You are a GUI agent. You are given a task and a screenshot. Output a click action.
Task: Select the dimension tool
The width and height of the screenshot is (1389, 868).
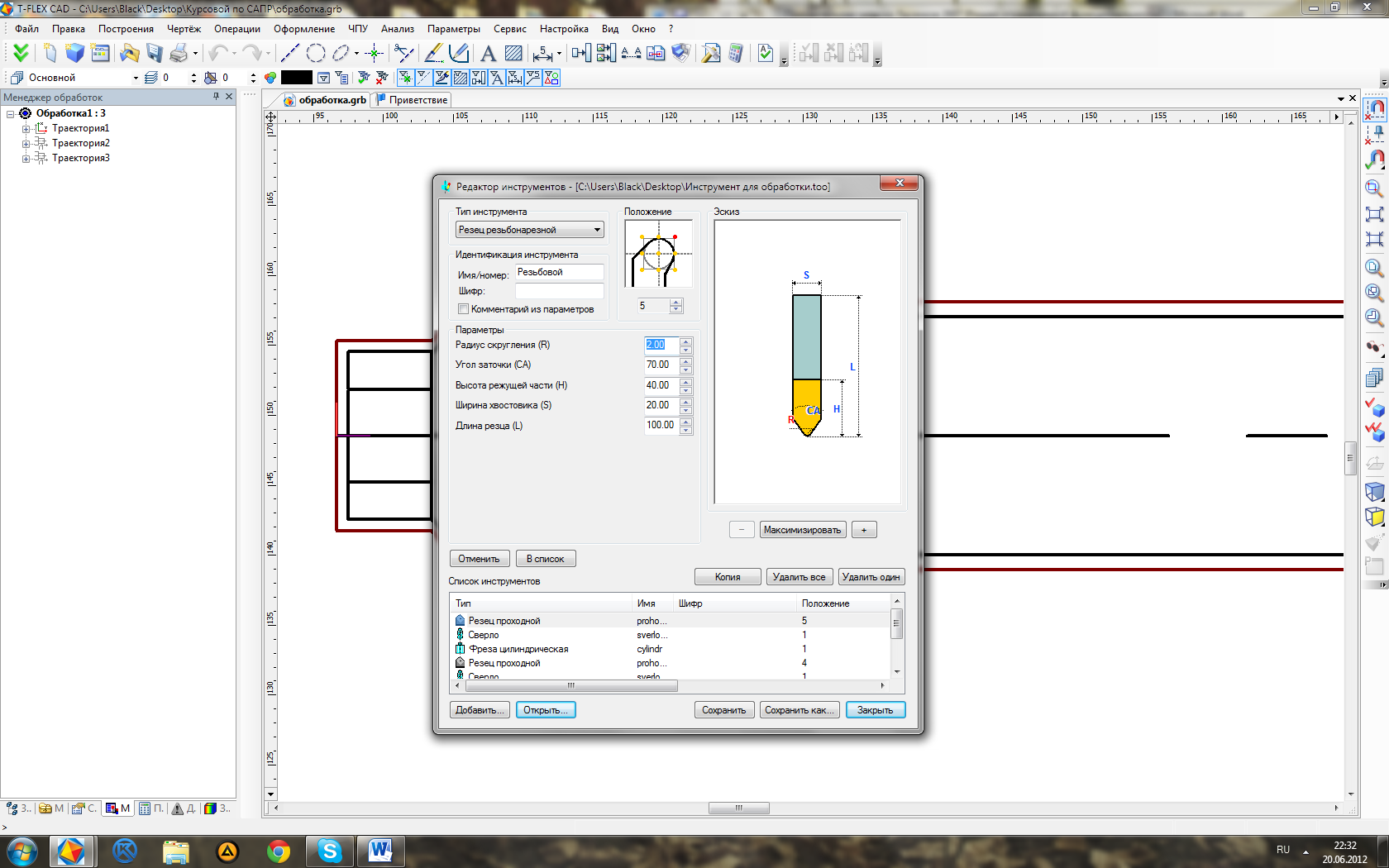point(542,53)
